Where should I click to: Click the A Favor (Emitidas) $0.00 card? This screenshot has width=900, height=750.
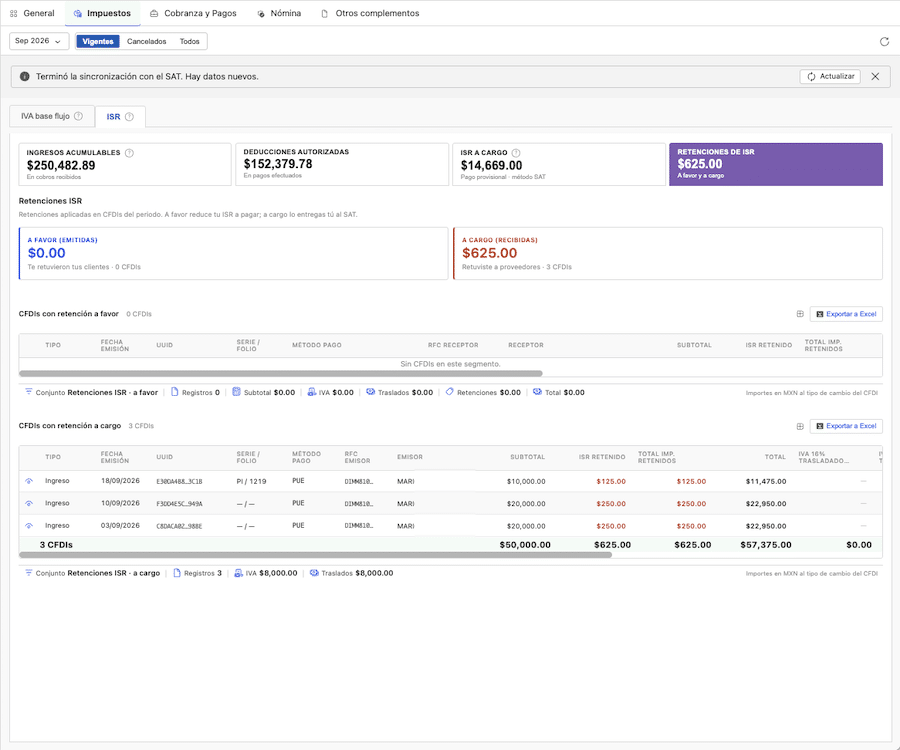[234, 254]
